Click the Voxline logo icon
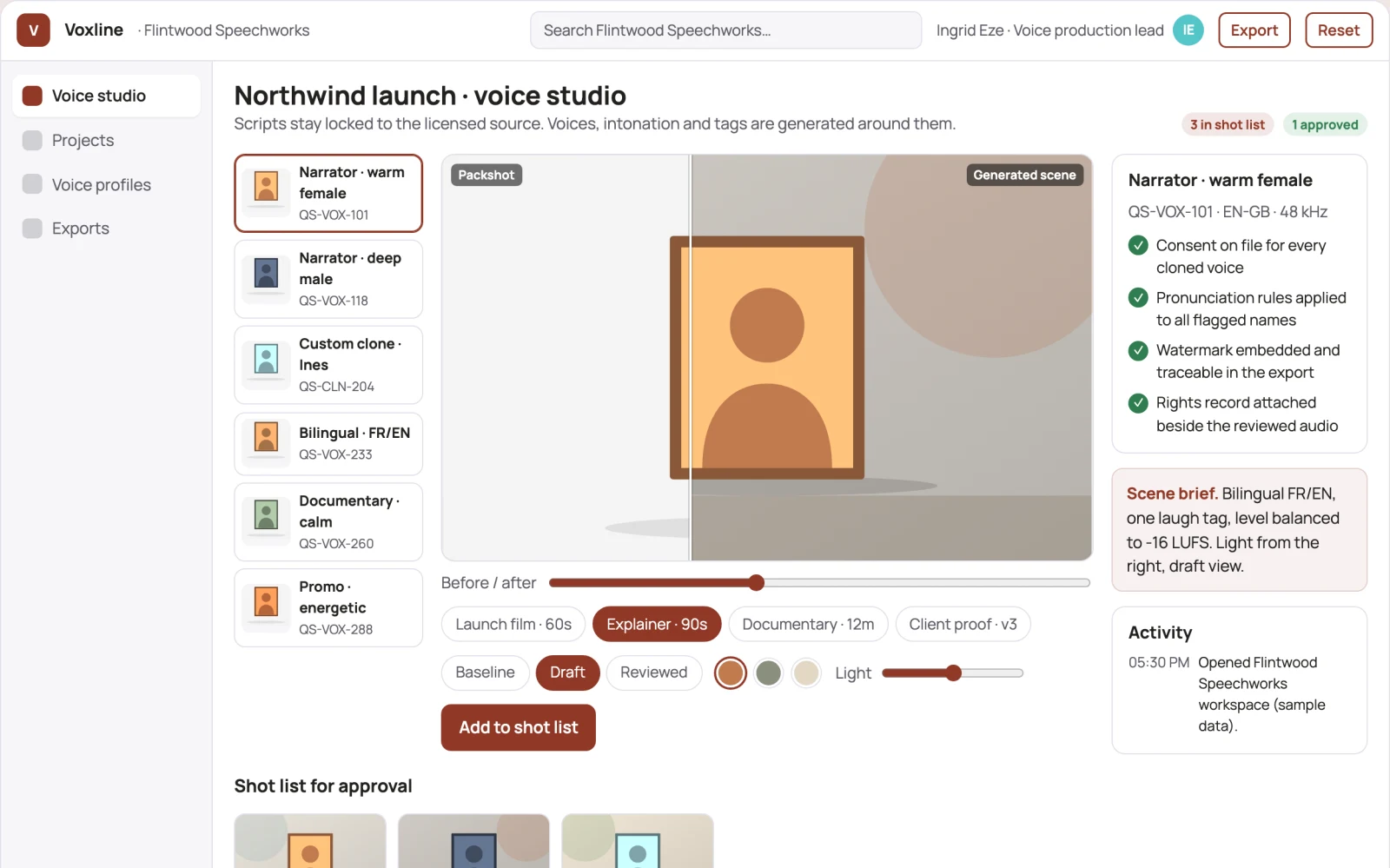This screenshot has height=868, width=1390. pyautogui.click(x=33, y=30)
